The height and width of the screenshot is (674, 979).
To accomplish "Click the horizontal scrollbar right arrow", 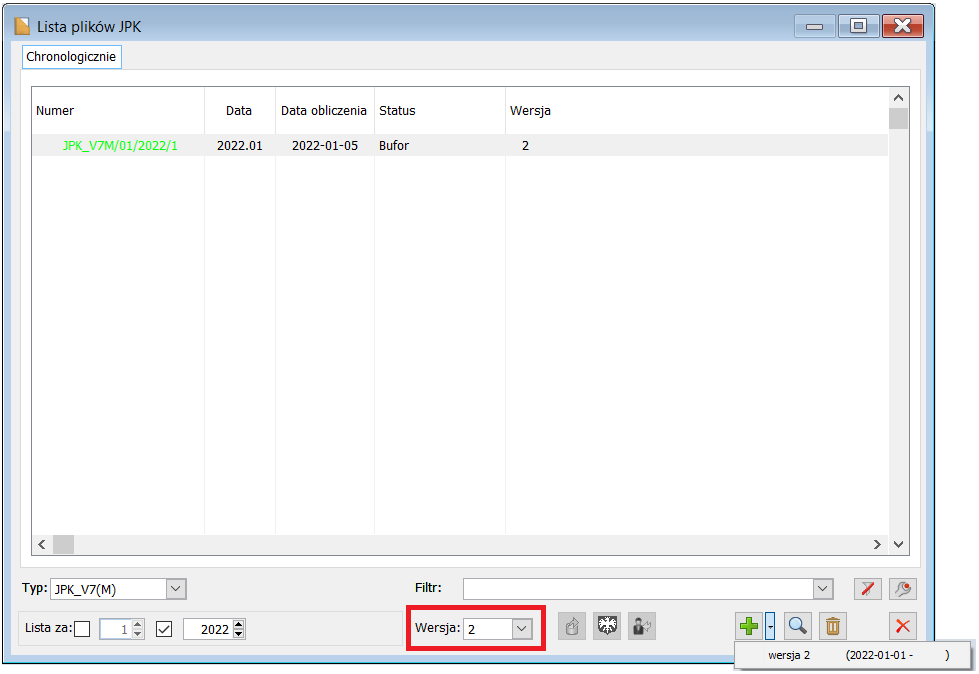I will (877, 544).
